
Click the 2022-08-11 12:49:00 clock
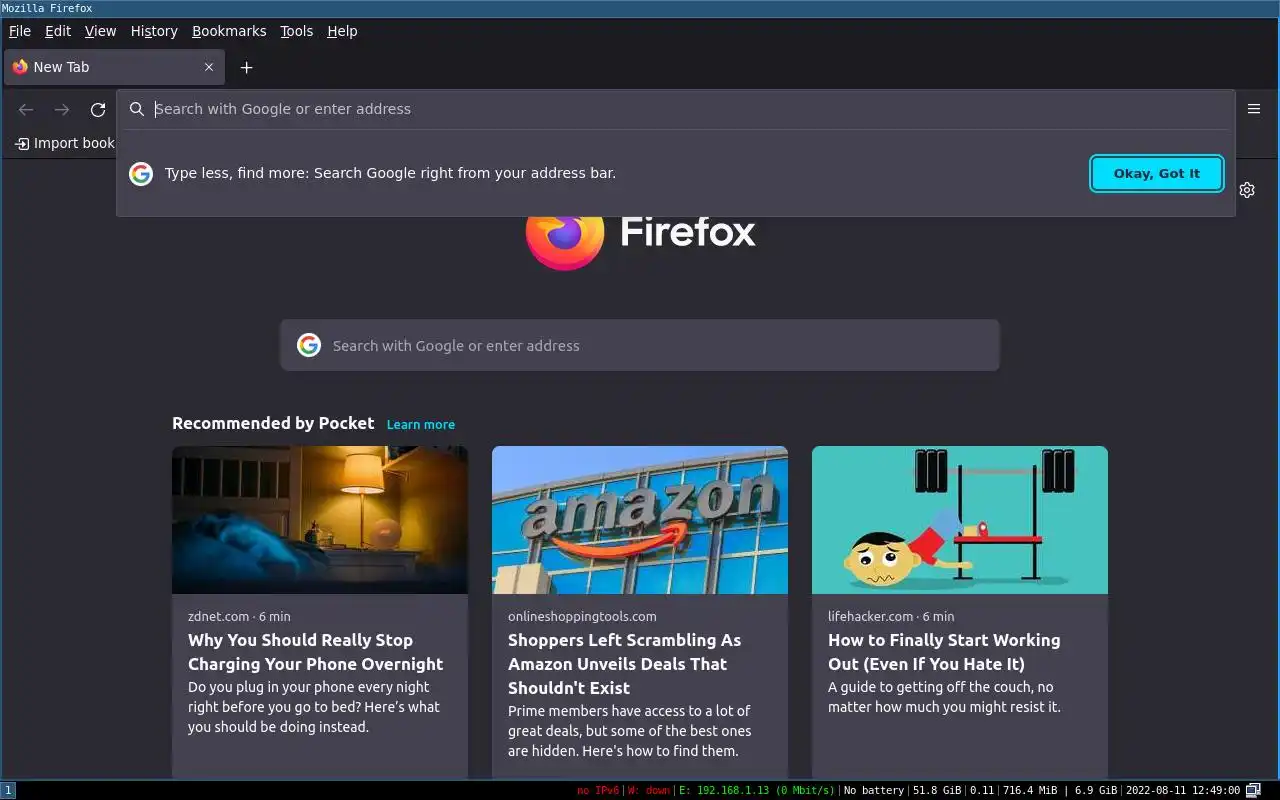[x=1182, y=791]
